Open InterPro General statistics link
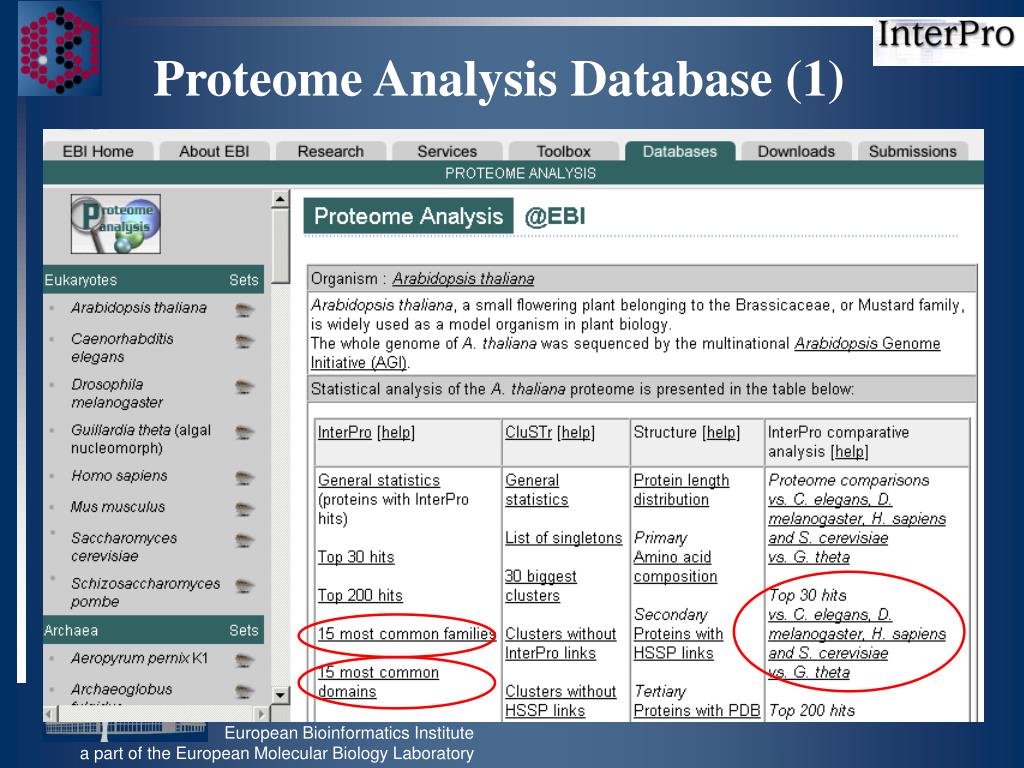The width and height of the screenshot is (1024, 768). 379,481
